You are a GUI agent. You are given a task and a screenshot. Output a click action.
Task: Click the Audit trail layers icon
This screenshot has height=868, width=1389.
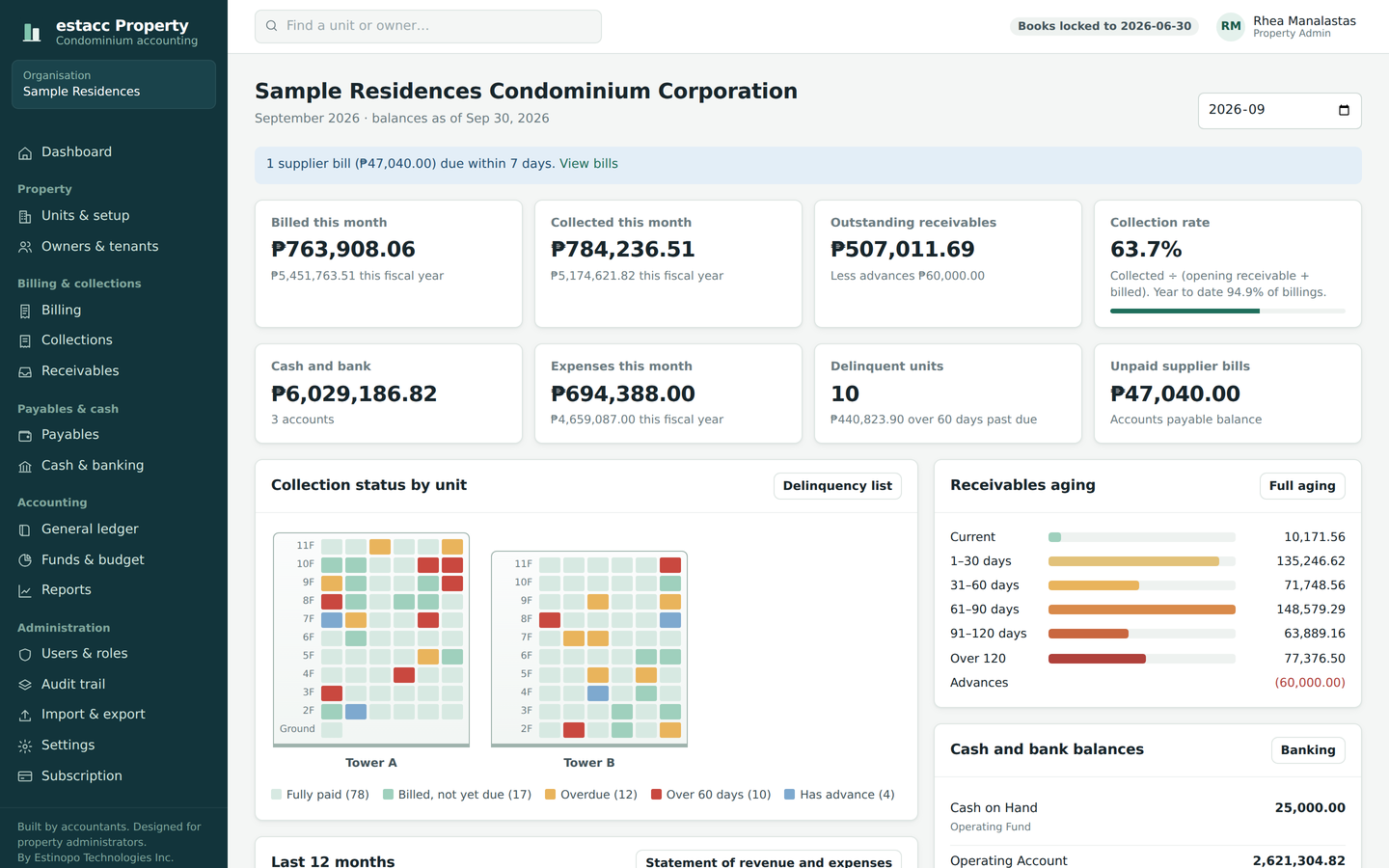[x=25, y=685]
